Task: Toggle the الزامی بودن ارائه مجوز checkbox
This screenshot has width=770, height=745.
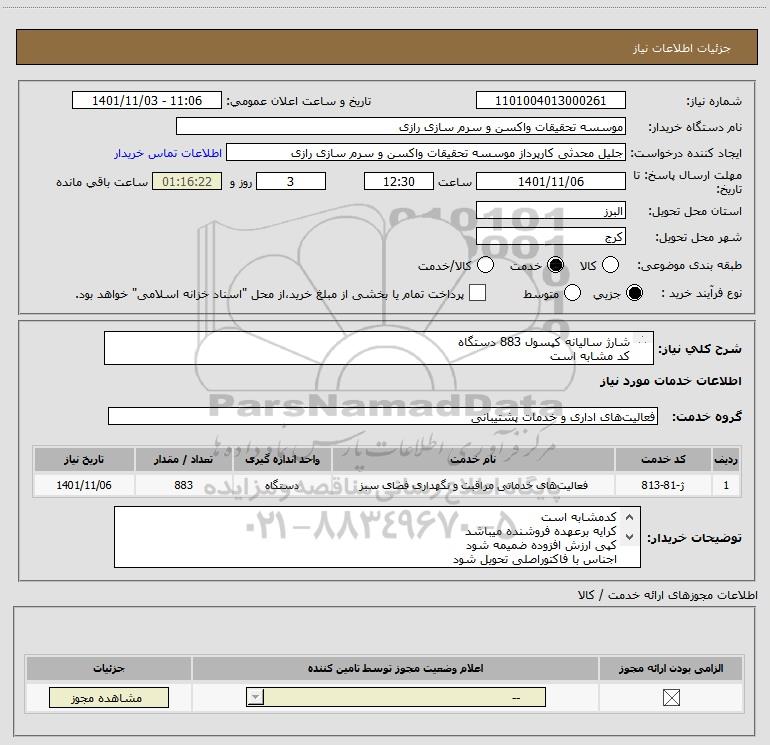Action: point(671,697)
